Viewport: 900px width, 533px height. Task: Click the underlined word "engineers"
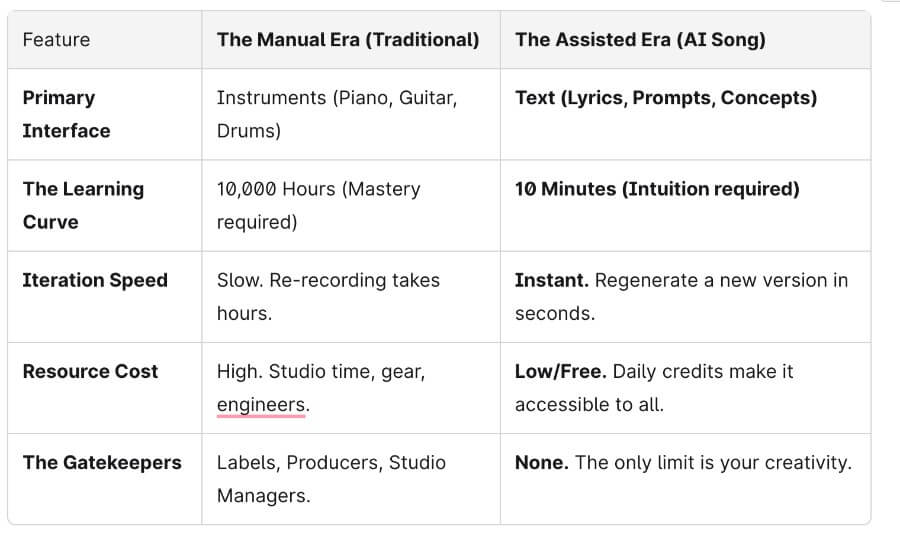(262, 405)
